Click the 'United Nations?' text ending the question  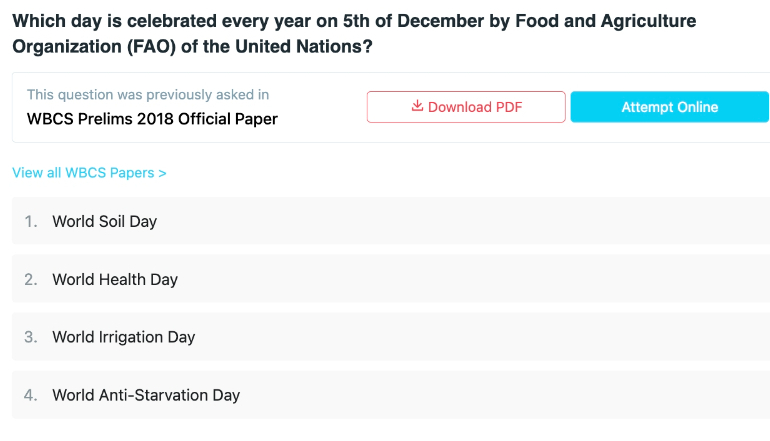(x=304, y=47)
